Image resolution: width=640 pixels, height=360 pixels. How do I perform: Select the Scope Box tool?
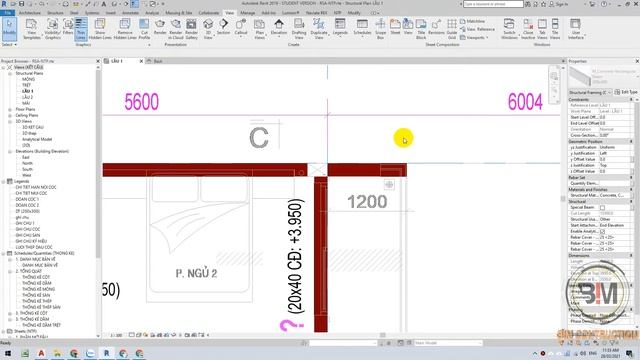[380, 29]
